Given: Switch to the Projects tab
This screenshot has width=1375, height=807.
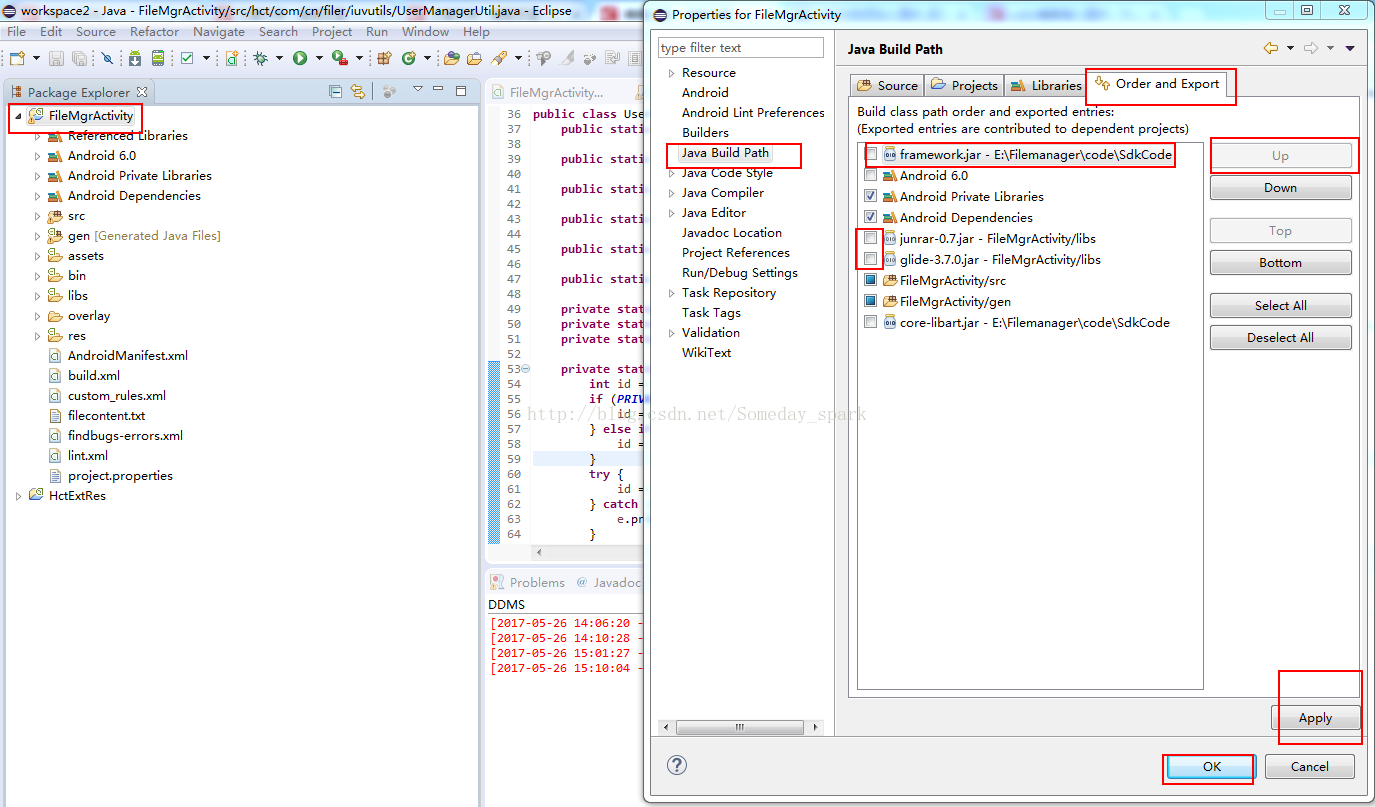Looking at the screenshot, I should pyautogui.click(x=963, y=85).
